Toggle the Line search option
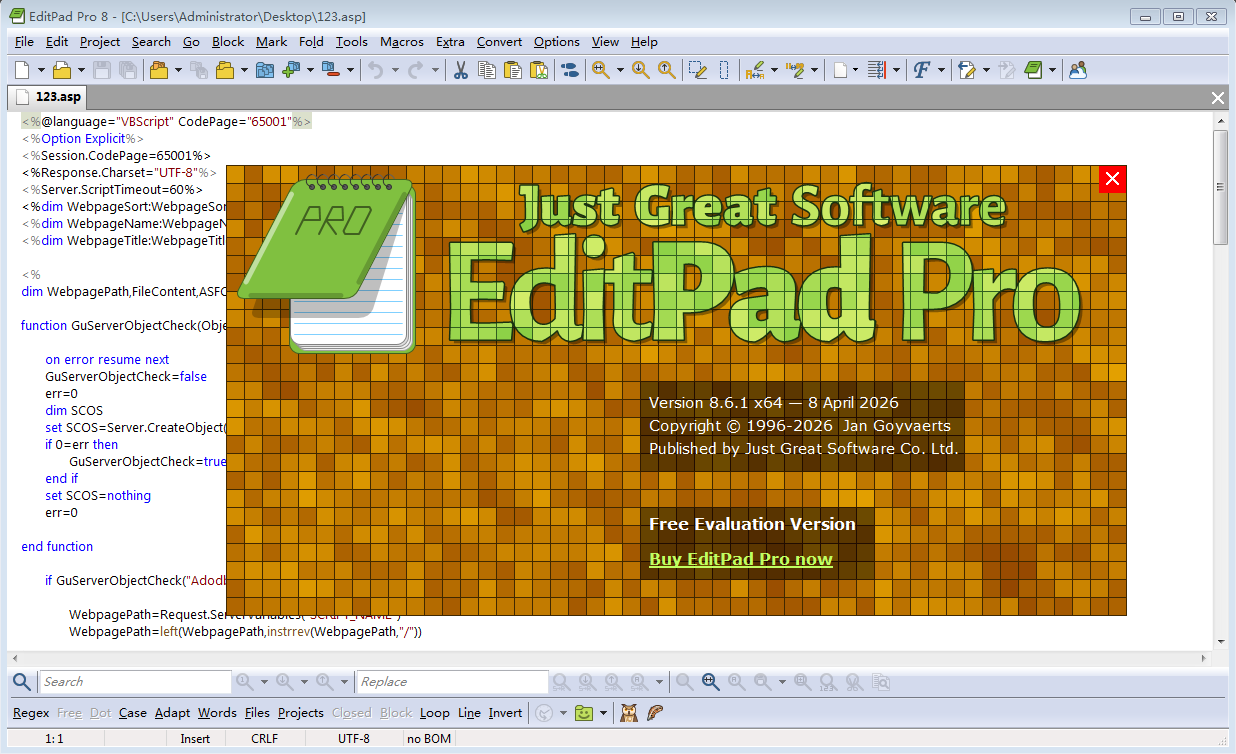Image resolution: width=1236 pixels, height=754 pixels. [x=469, y=713]
